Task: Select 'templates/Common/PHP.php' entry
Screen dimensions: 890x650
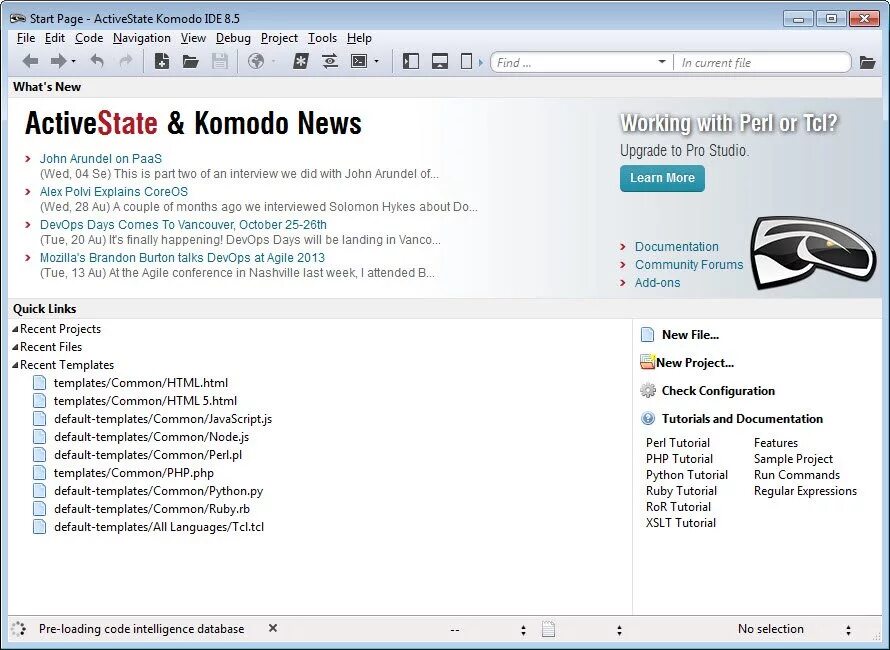Action: (x=134, y=473)
